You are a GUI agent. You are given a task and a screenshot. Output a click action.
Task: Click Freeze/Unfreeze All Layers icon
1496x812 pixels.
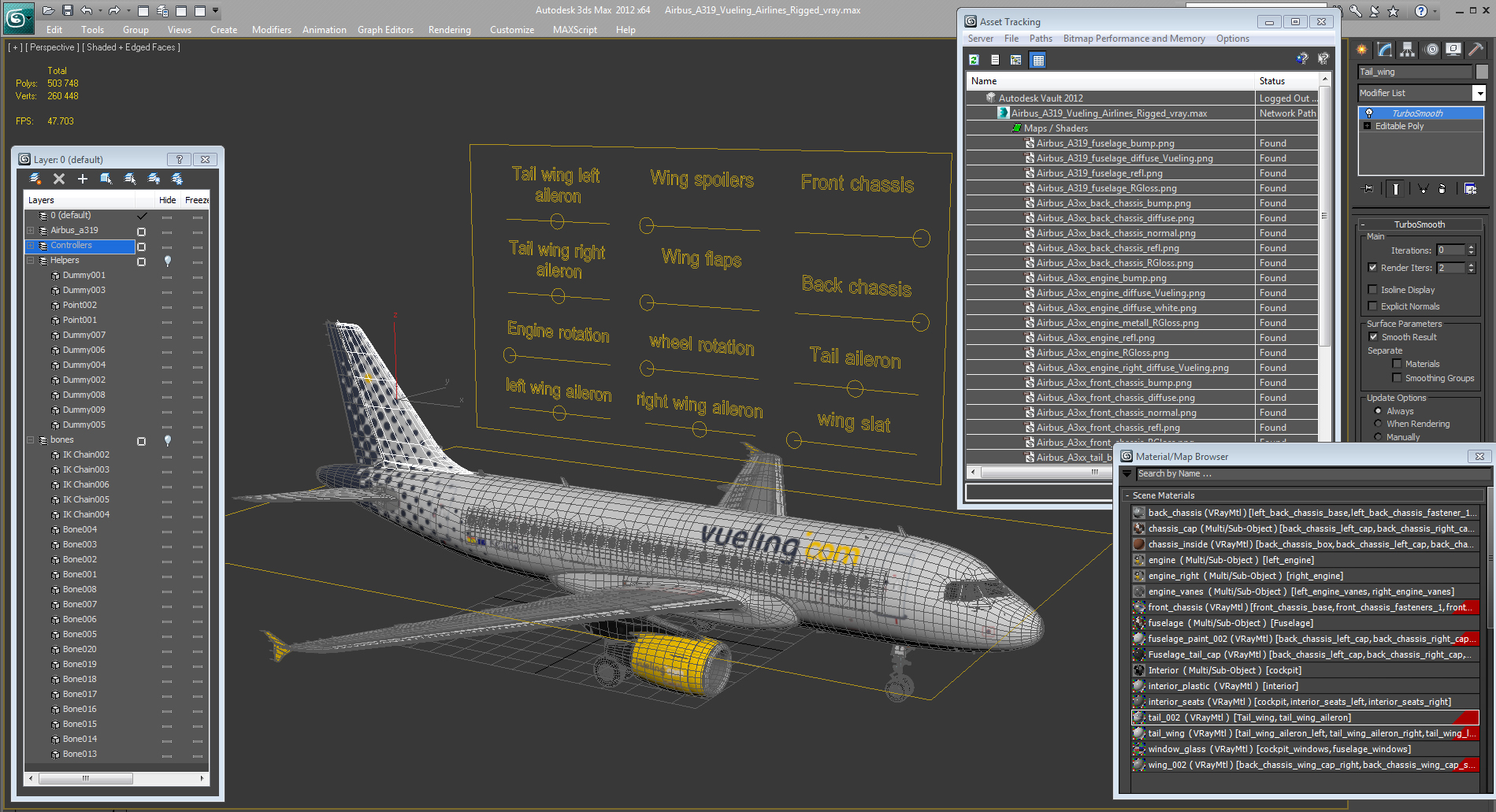(177, 179)
